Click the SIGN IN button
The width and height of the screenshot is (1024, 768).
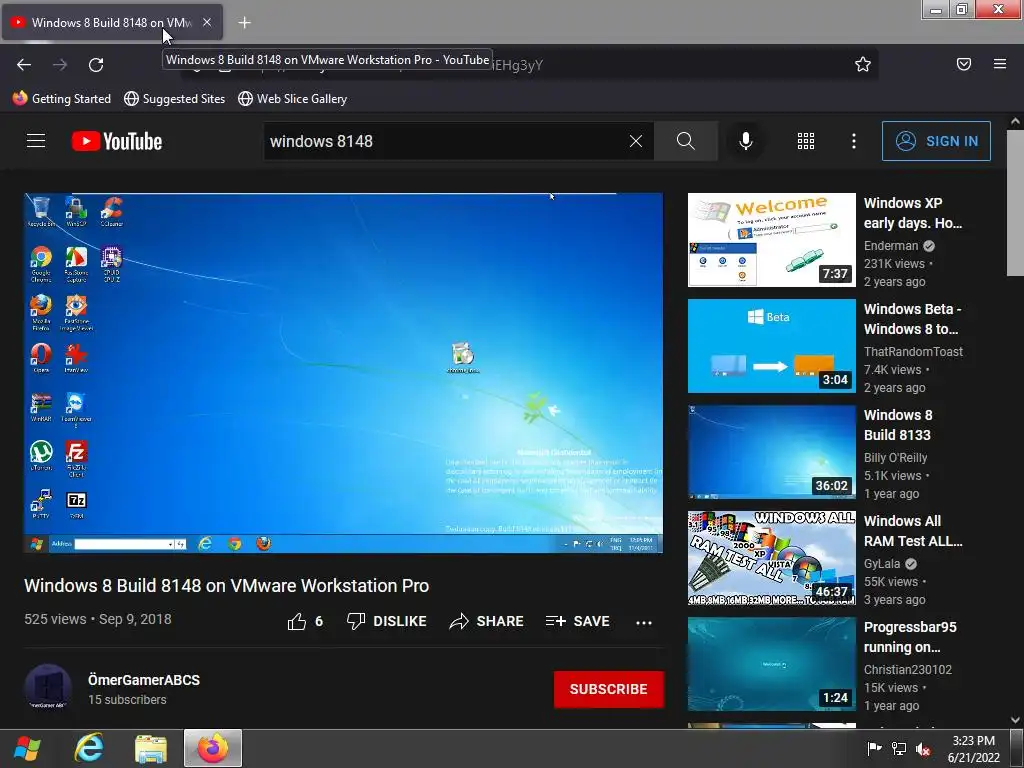pyautogui.click(x=936, y=141)
